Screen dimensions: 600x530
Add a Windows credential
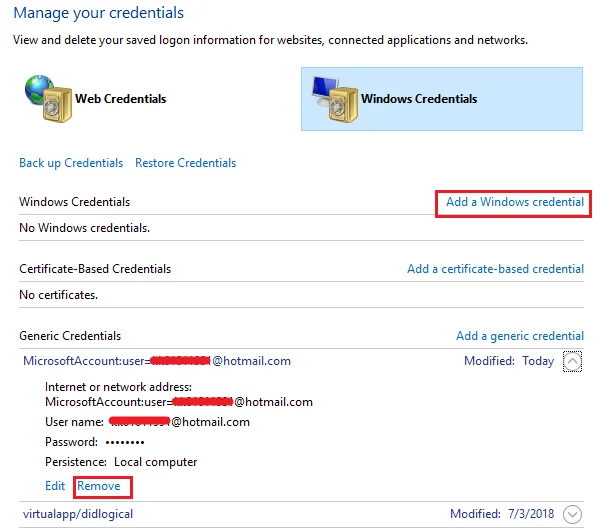[515, 202]
